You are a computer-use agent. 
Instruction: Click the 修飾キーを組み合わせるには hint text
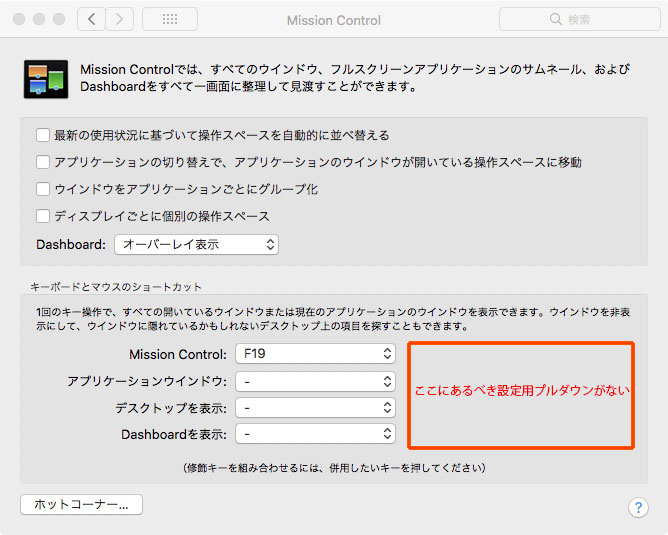click(x=334, y=468)
